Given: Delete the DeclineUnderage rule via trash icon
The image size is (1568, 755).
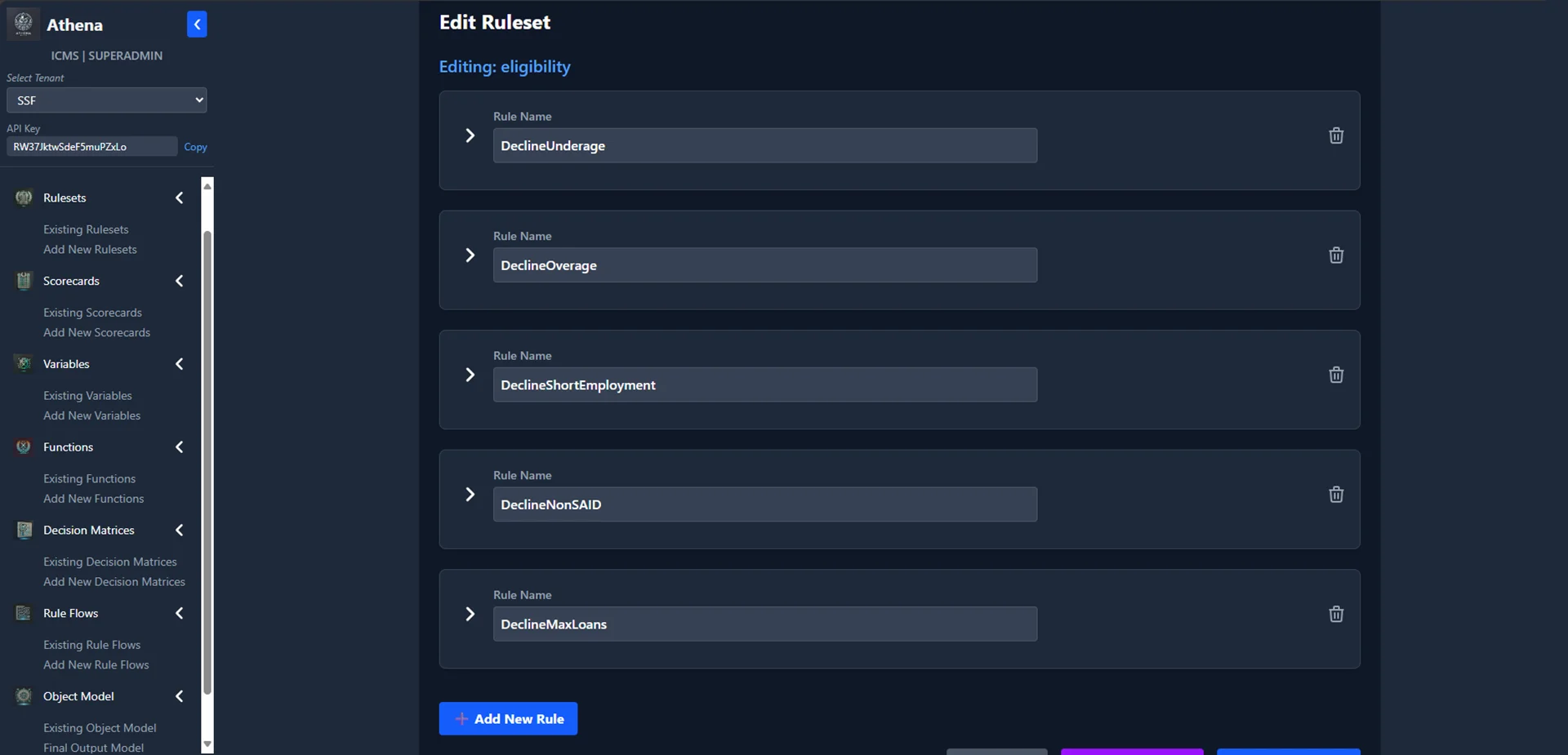Looking at the screenshot, I should [1336, 135].
